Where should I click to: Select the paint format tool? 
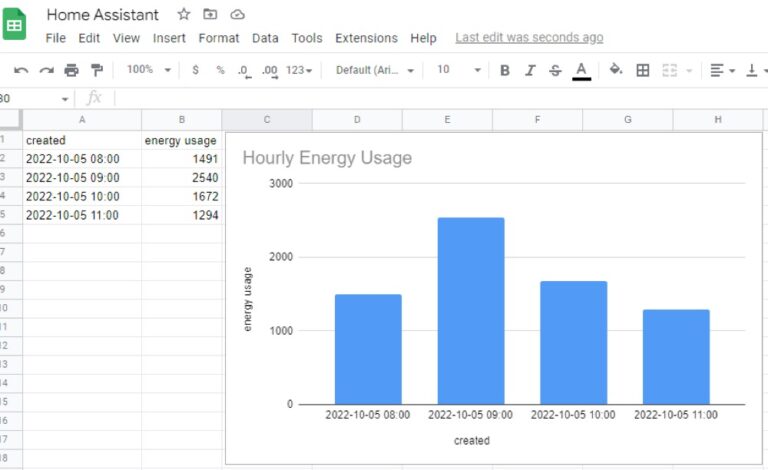point(97,70)
